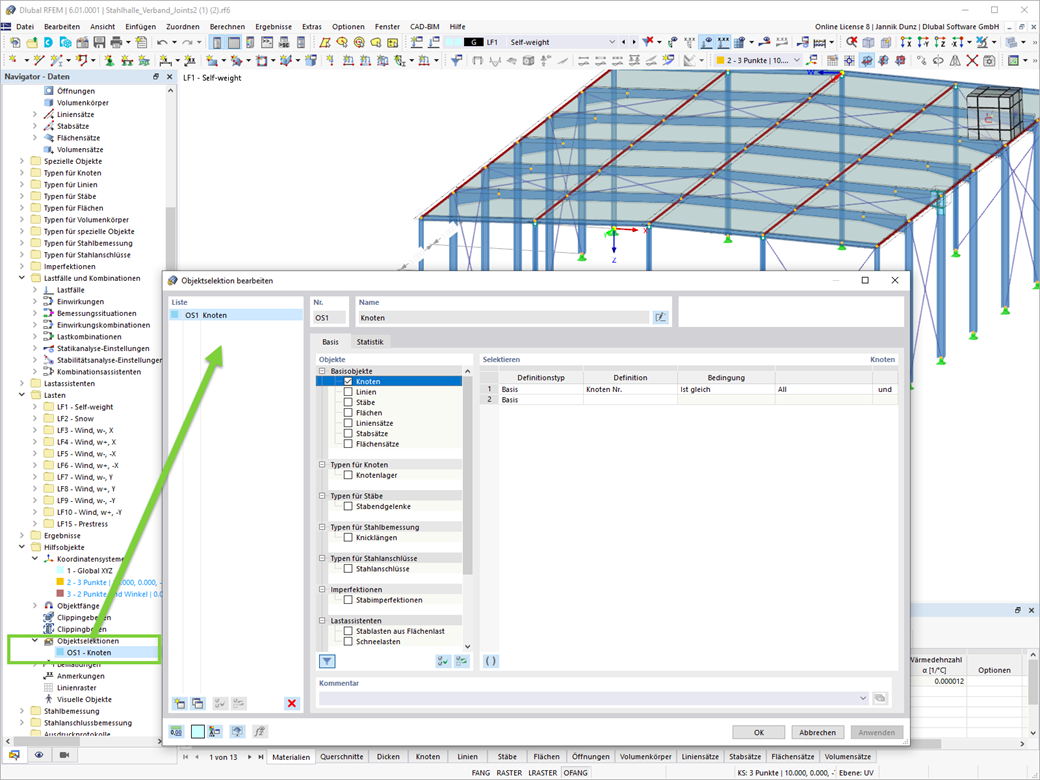Click the new object selection icon under Liste
1040x780 pixels.
click(x=179, y=704)
